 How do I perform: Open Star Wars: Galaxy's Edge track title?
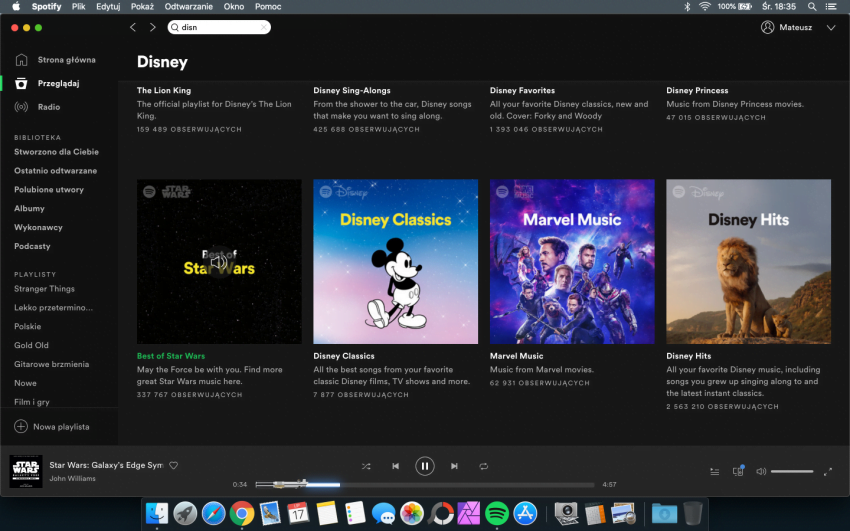(106, 465)
